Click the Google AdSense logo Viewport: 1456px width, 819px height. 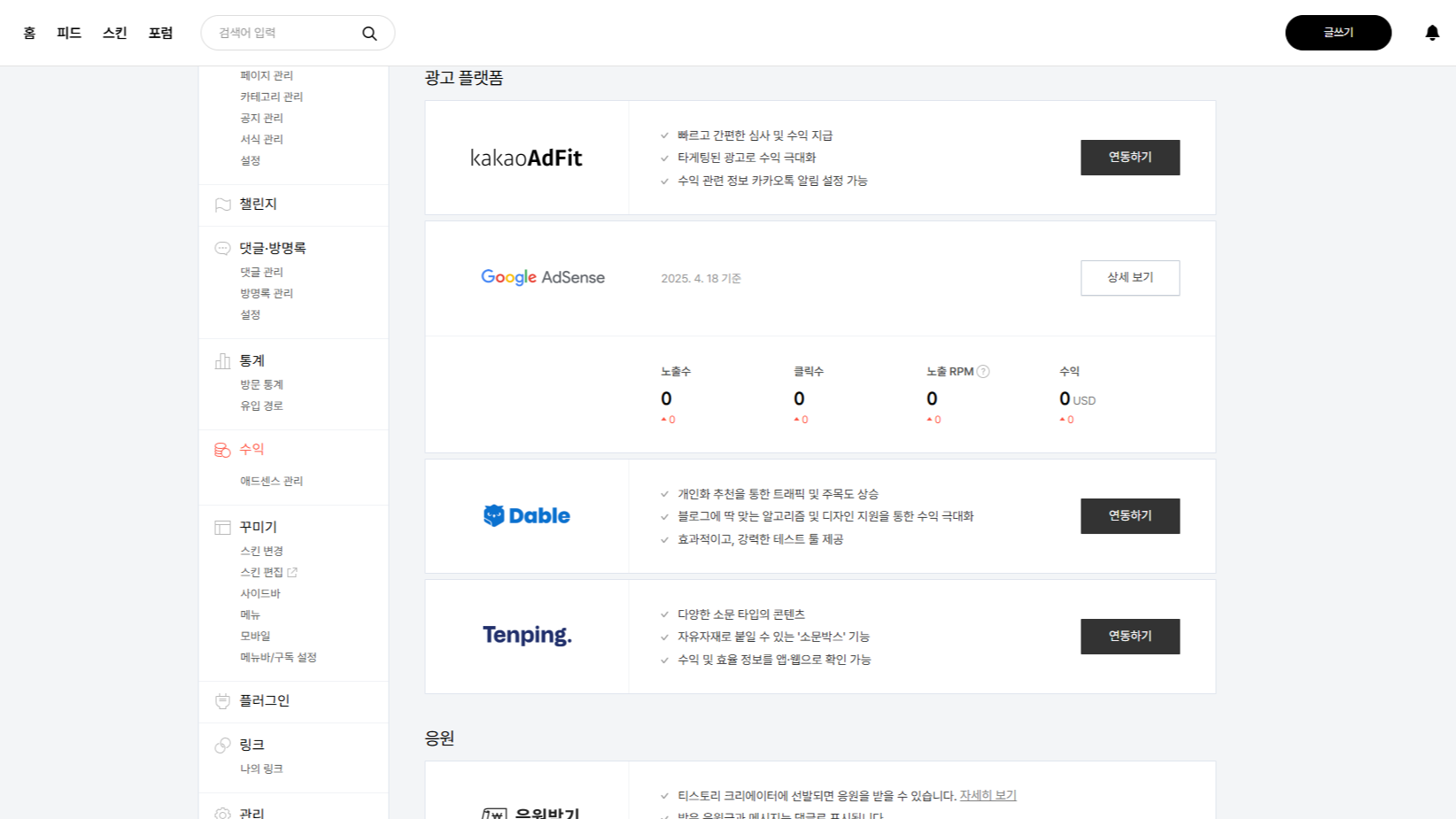coord(543,277)
